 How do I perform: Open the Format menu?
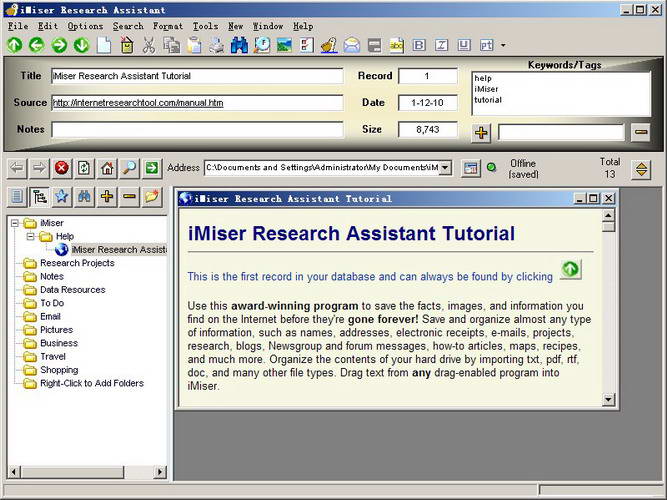(x=168, y=26)
